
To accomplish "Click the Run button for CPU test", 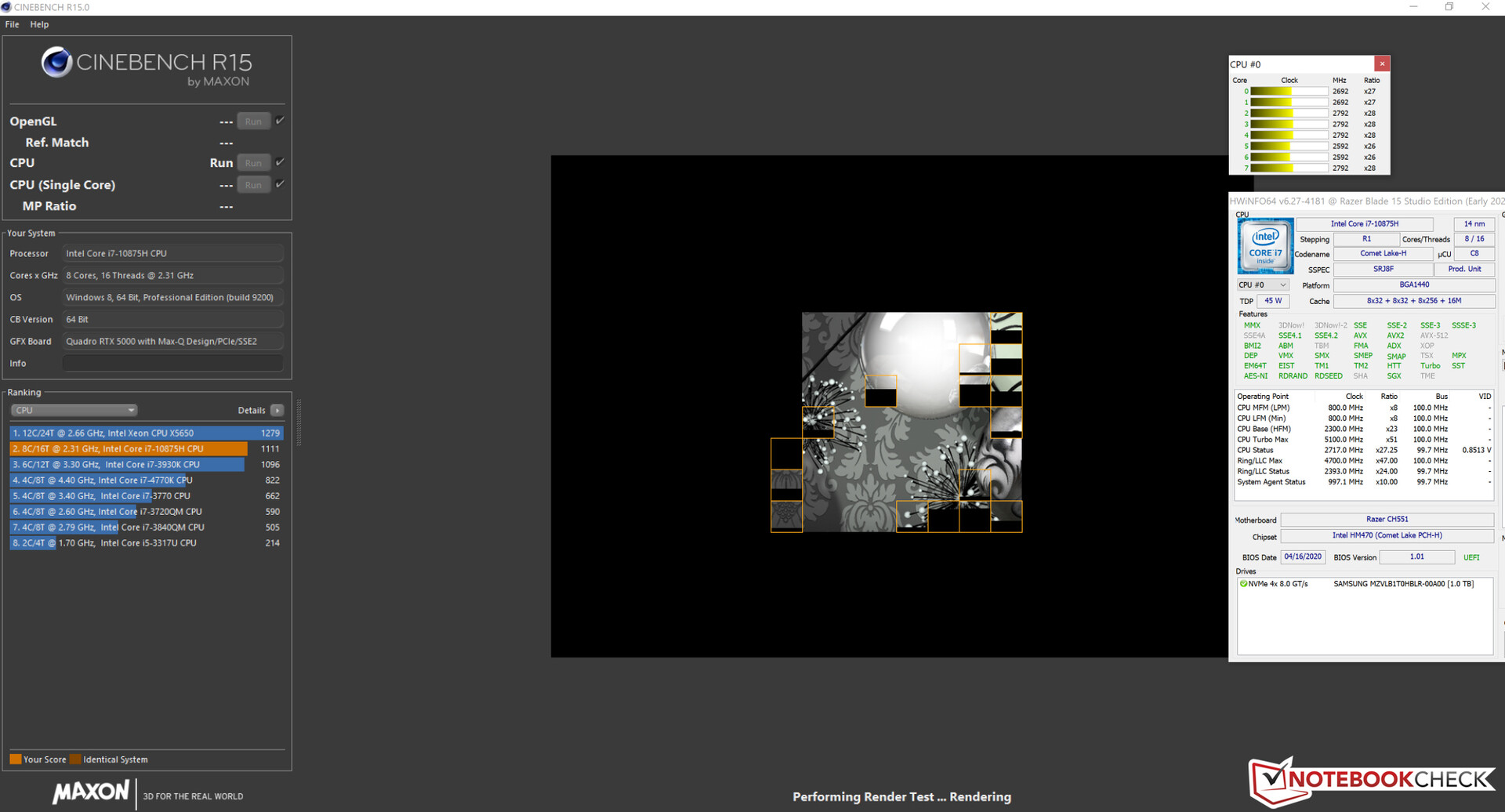I will 253,163.
